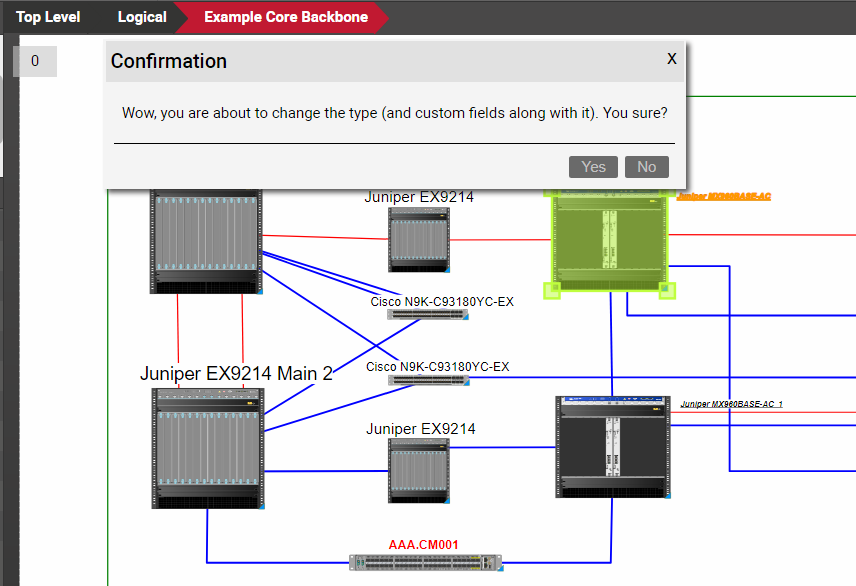Click the Juniper MX960BASE-AC_1 text label
The width and height of the screenshot is (856, 586).
tap(731, 404)
